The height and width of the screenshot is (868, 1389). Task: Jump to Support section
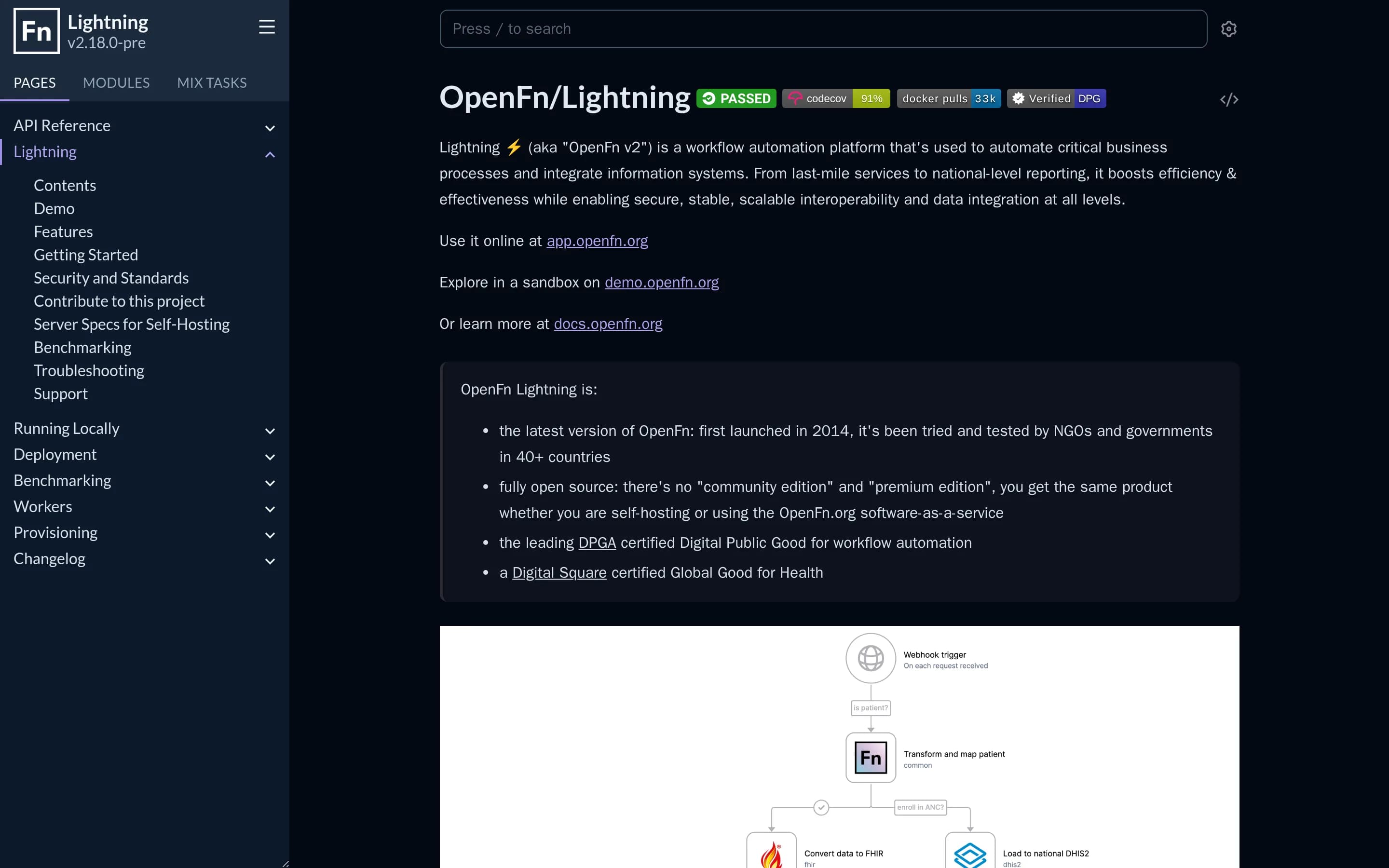61,394
